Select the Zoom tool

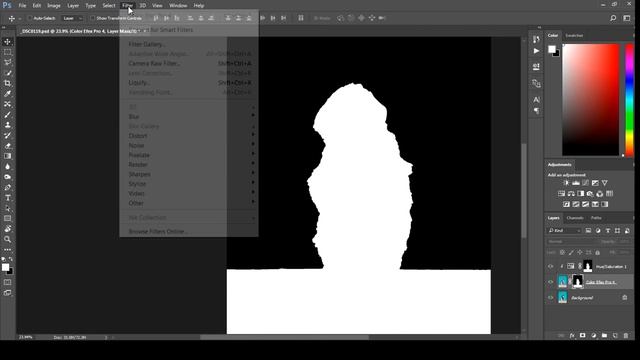(7, 240)
